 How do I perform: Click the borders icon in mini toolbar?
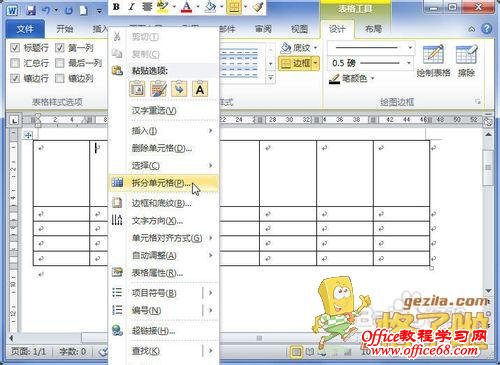pyautogui.click(x=234, y=7)
